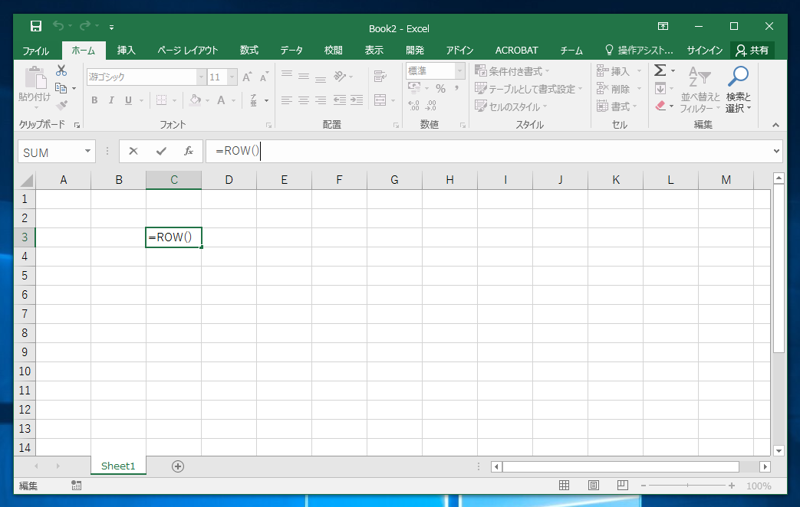This screenshot has width=800, height=507.
Task: Click the Copy icon in clipboard group
Action: coord(61,88)
